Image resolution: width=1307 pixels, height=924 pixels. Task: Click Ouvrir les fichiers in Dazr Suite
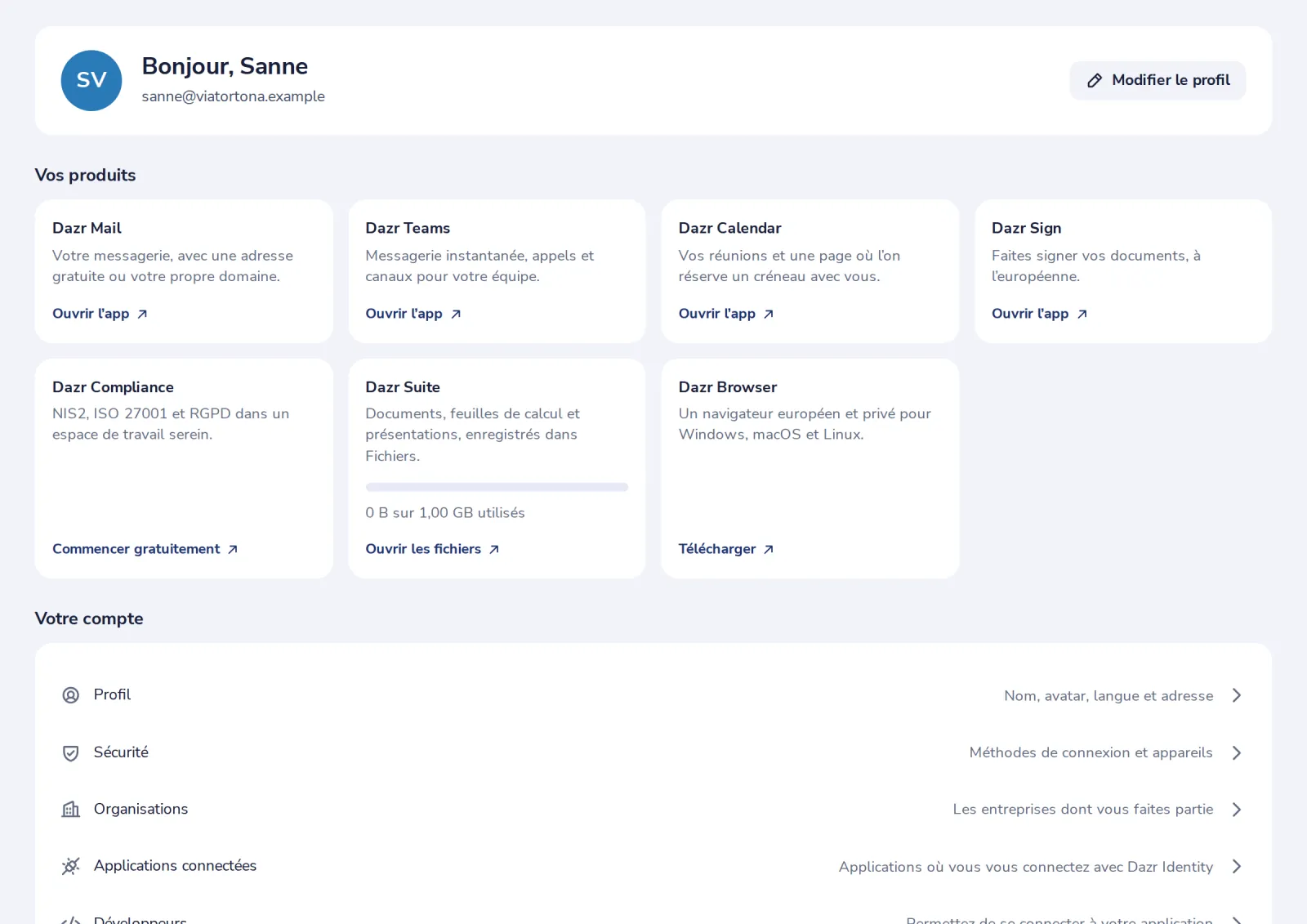click(x=432, y=549)
